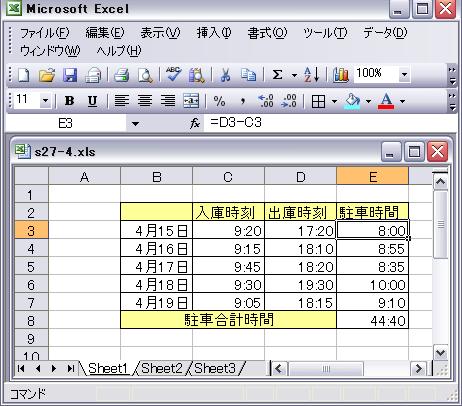Click the Sort Ascending A-Z icon

click(312, 75)
